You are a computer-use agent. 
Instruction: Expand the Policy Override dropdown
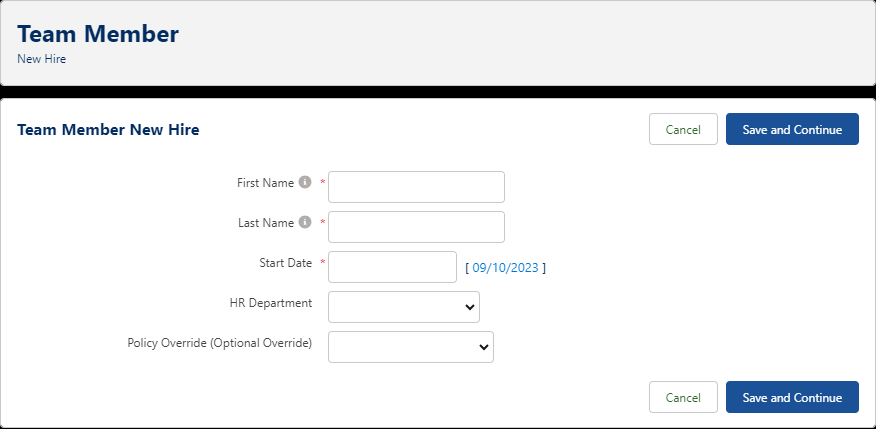tap(411, 347)
